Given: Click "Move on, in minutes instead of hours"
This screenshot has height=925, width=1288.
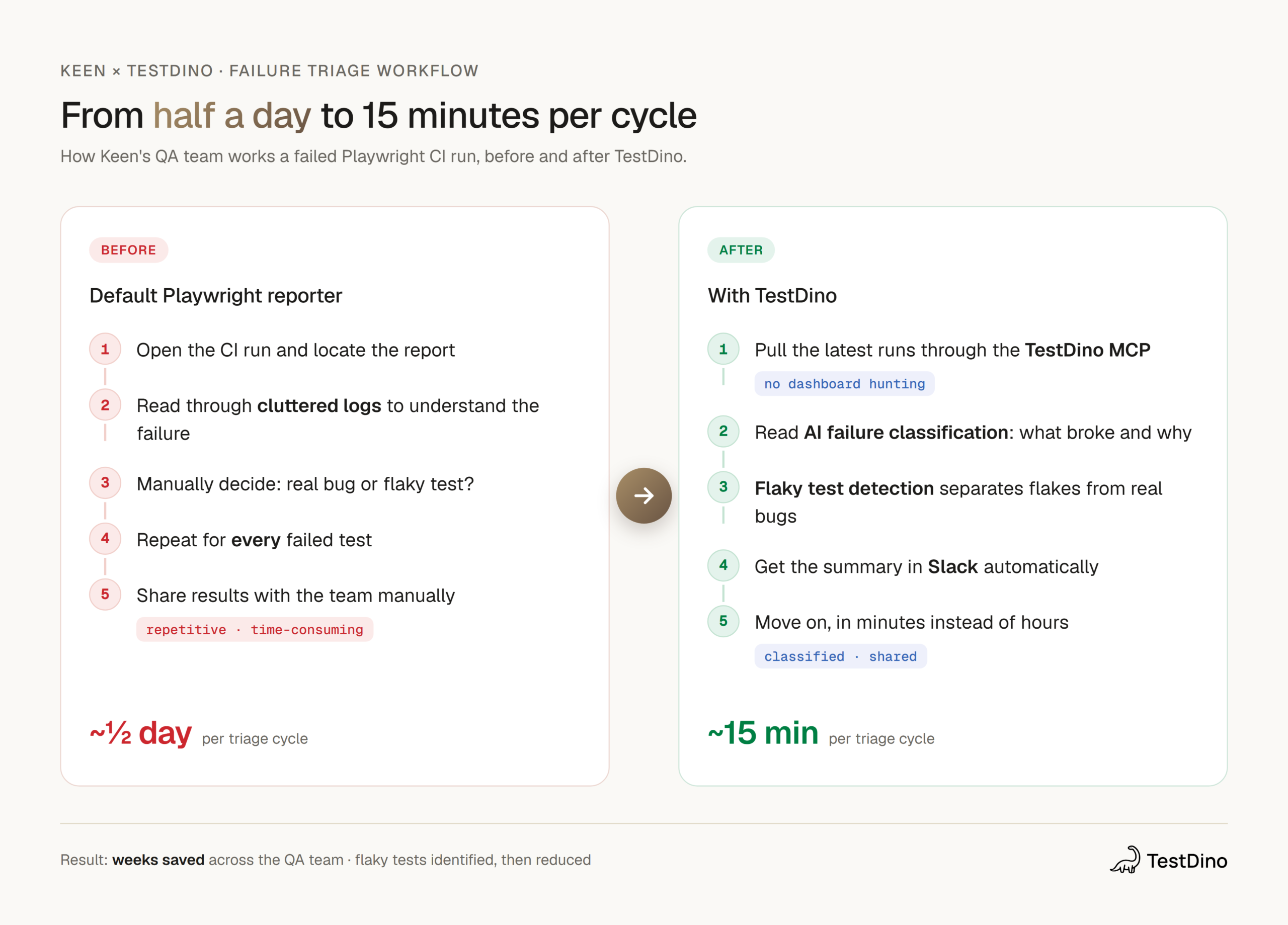Looking at the screenshot, I should click(x=912, y=622).
